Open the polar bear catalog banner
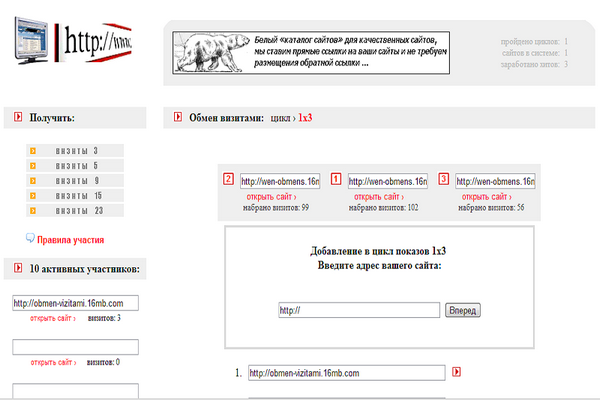 311,53
